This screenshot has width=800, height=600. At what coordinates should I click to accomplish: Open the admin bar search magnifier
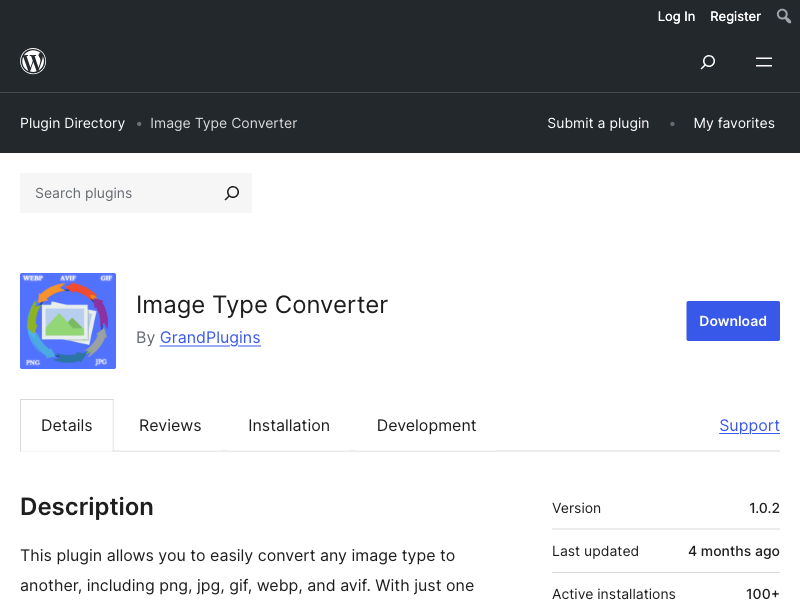pos(784,16)
